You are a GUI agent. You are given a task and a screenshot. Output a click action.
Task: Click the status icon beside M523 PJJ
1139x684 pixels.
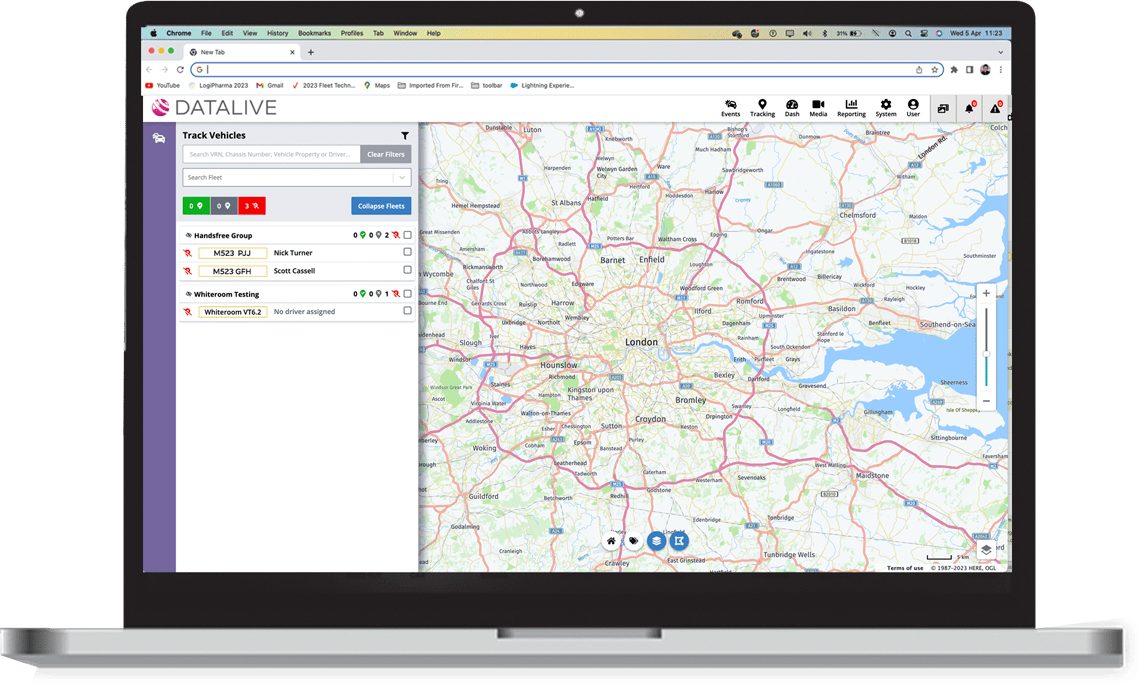coord(187,253)
